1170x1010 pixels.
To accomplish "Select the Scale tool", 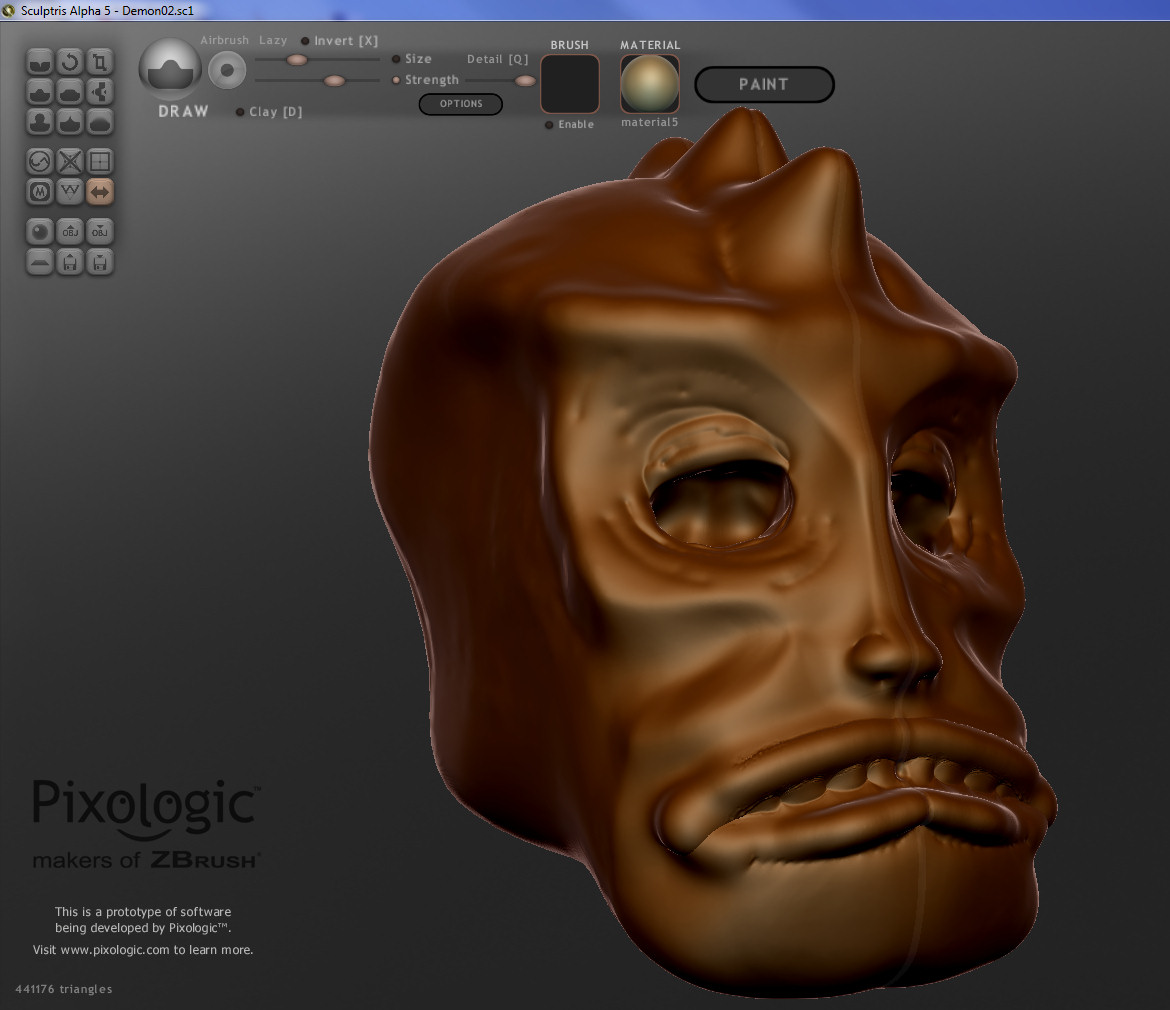I will (x=99, y=62).
